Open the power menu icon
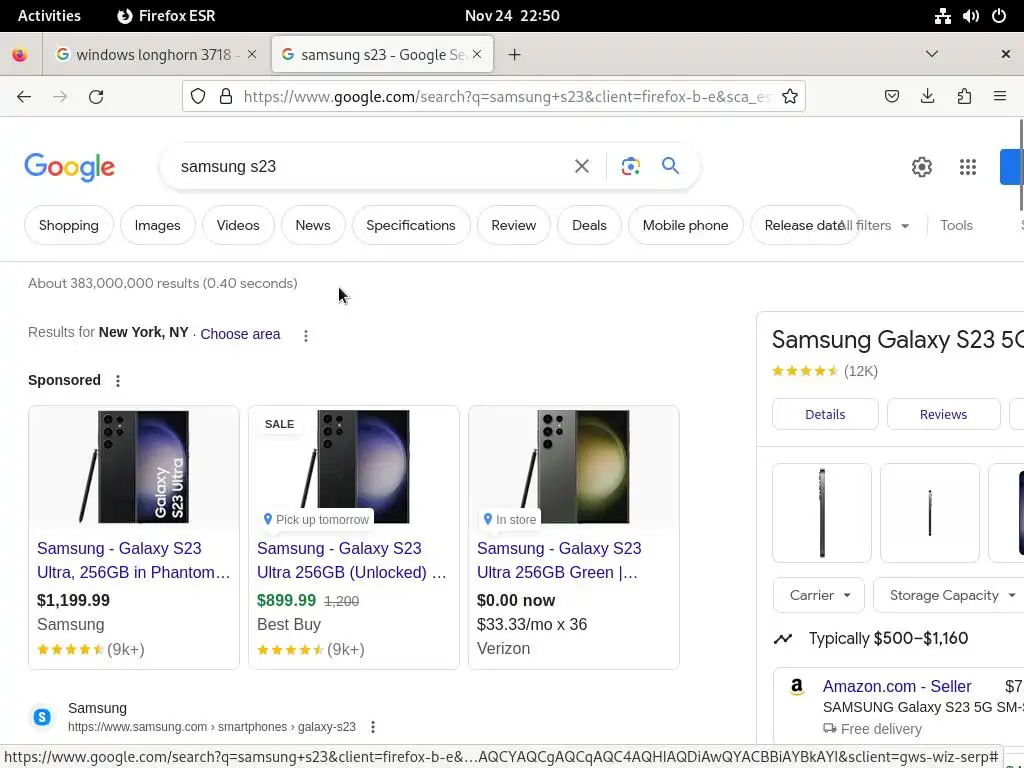The height and width of the screenshot is (768, 1024). [x=999, y=16]
